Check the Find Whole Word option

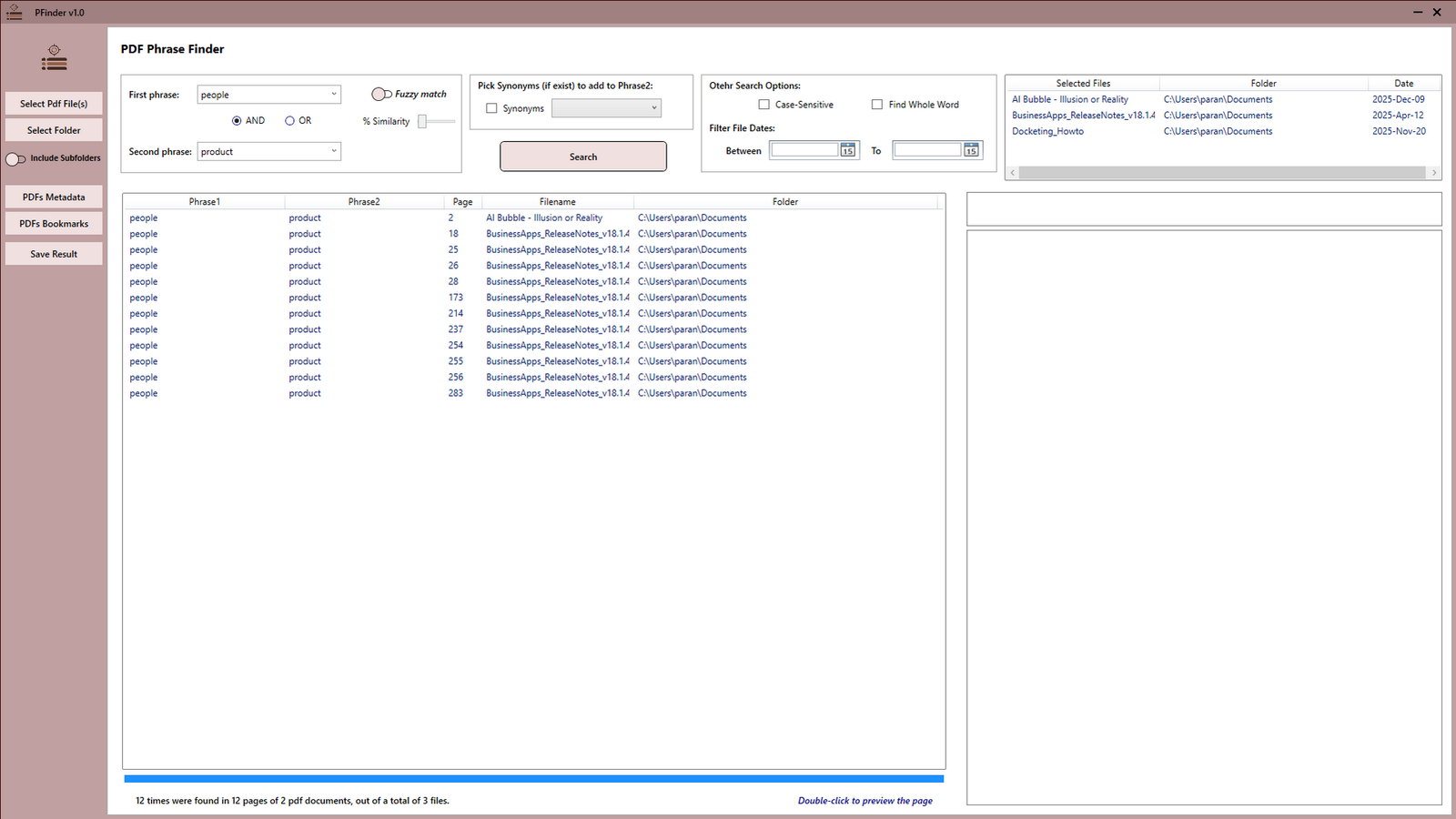(876, 104)
